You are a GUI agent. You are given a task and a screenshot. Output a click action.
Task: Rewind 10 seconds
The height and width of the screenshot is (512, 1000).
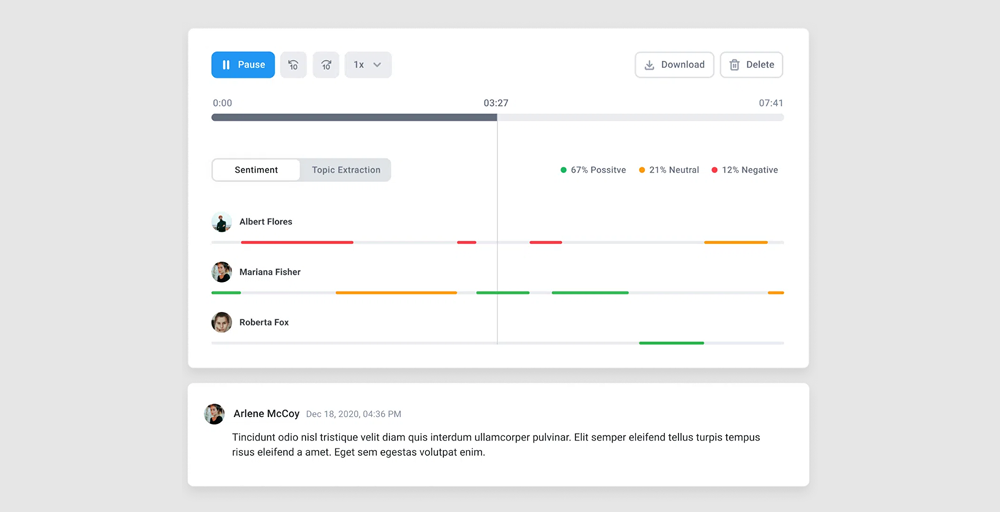coord(293,65)
